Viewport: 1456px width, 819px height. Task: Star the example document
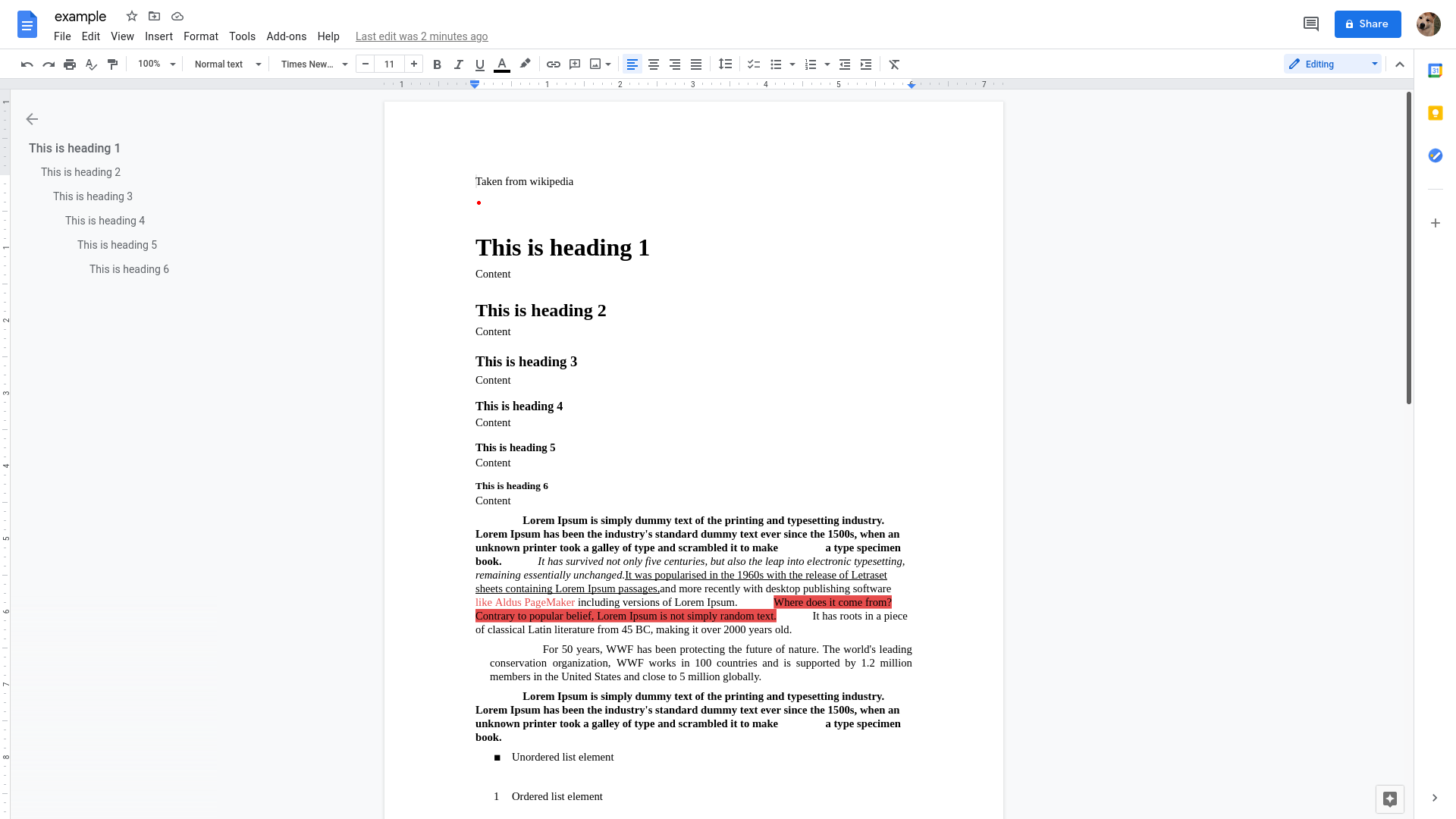pos(132,16)
